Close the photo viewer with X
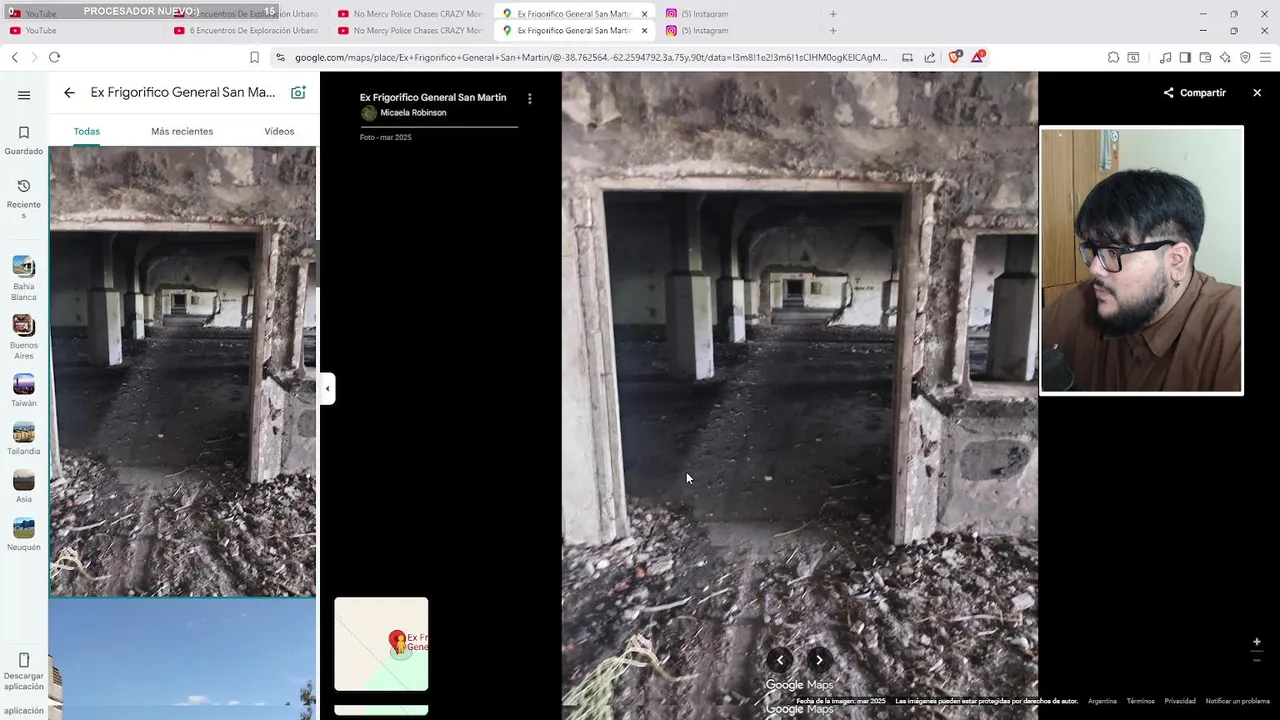This screenshot has height=720, width=1280. [1257, 92]
